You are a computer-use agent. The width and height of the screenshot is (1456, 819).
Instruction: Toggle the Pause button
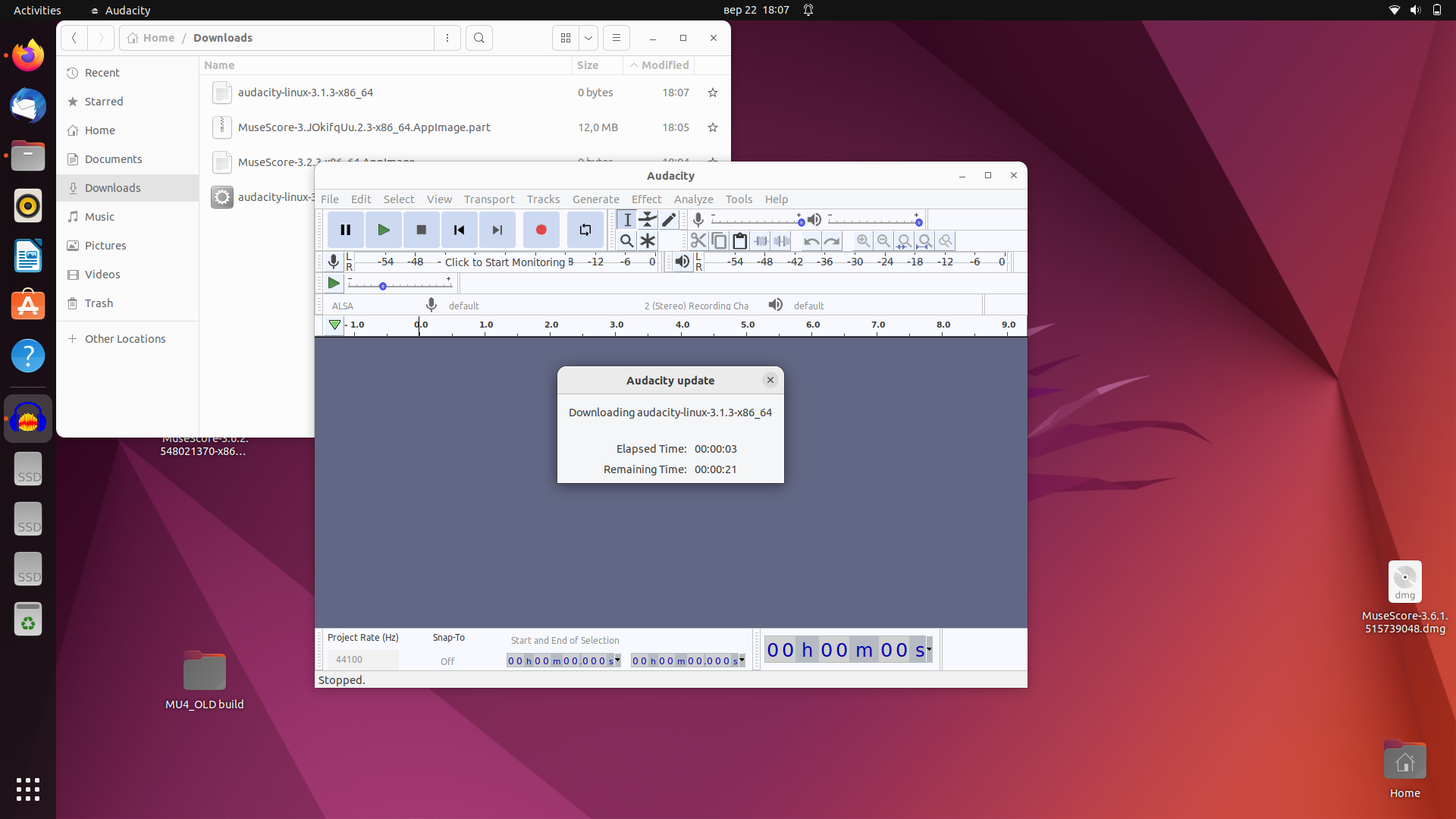[345, 230]
